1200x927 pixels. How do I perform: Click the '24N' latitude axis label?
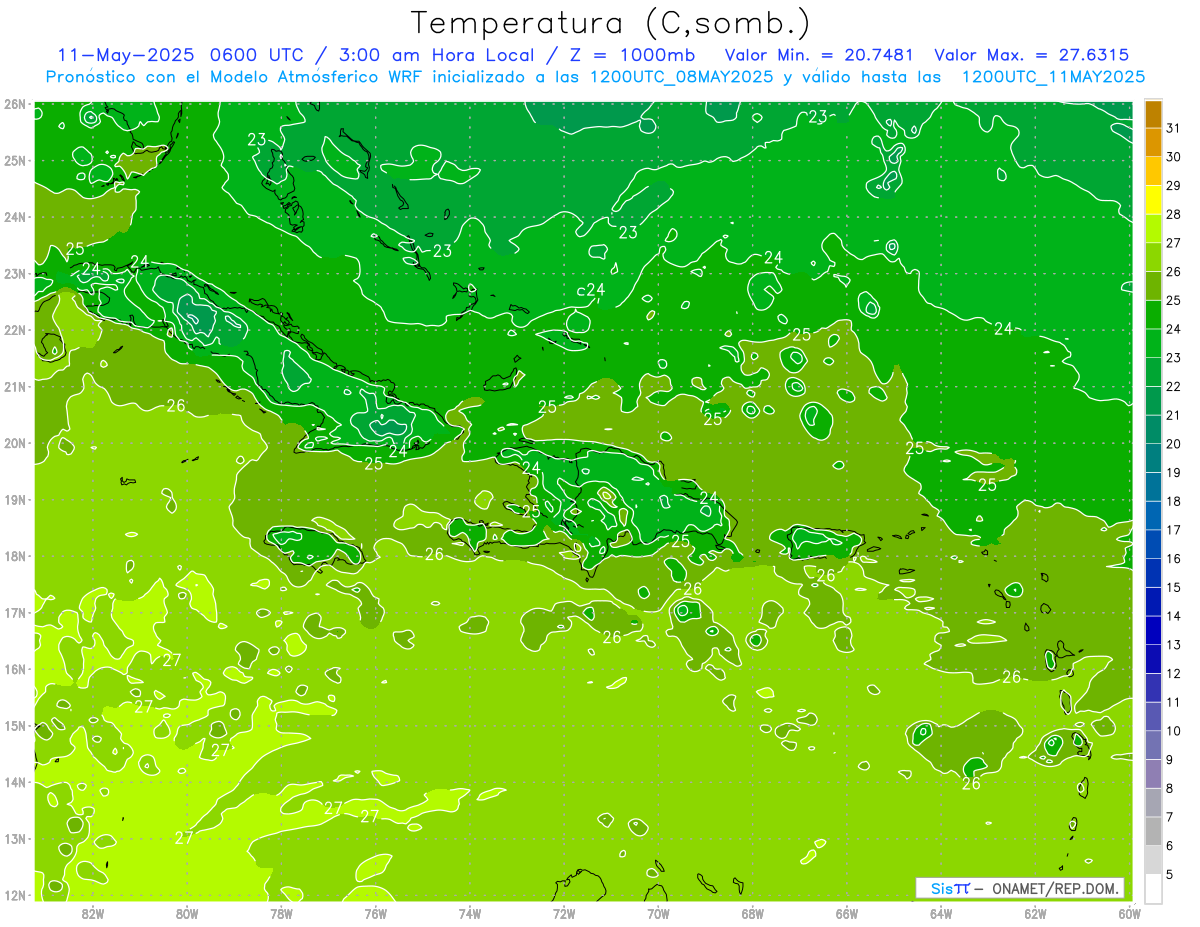tap(15, 217)
